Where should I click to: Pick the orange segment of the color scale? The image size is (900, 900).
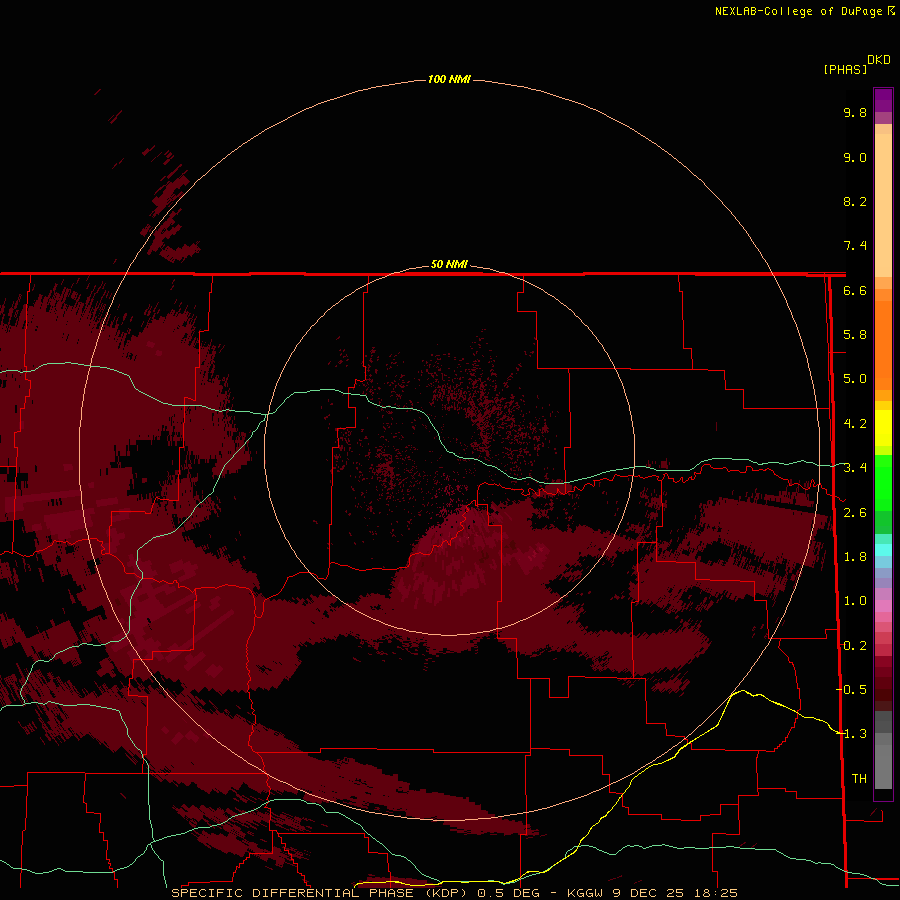883,344
